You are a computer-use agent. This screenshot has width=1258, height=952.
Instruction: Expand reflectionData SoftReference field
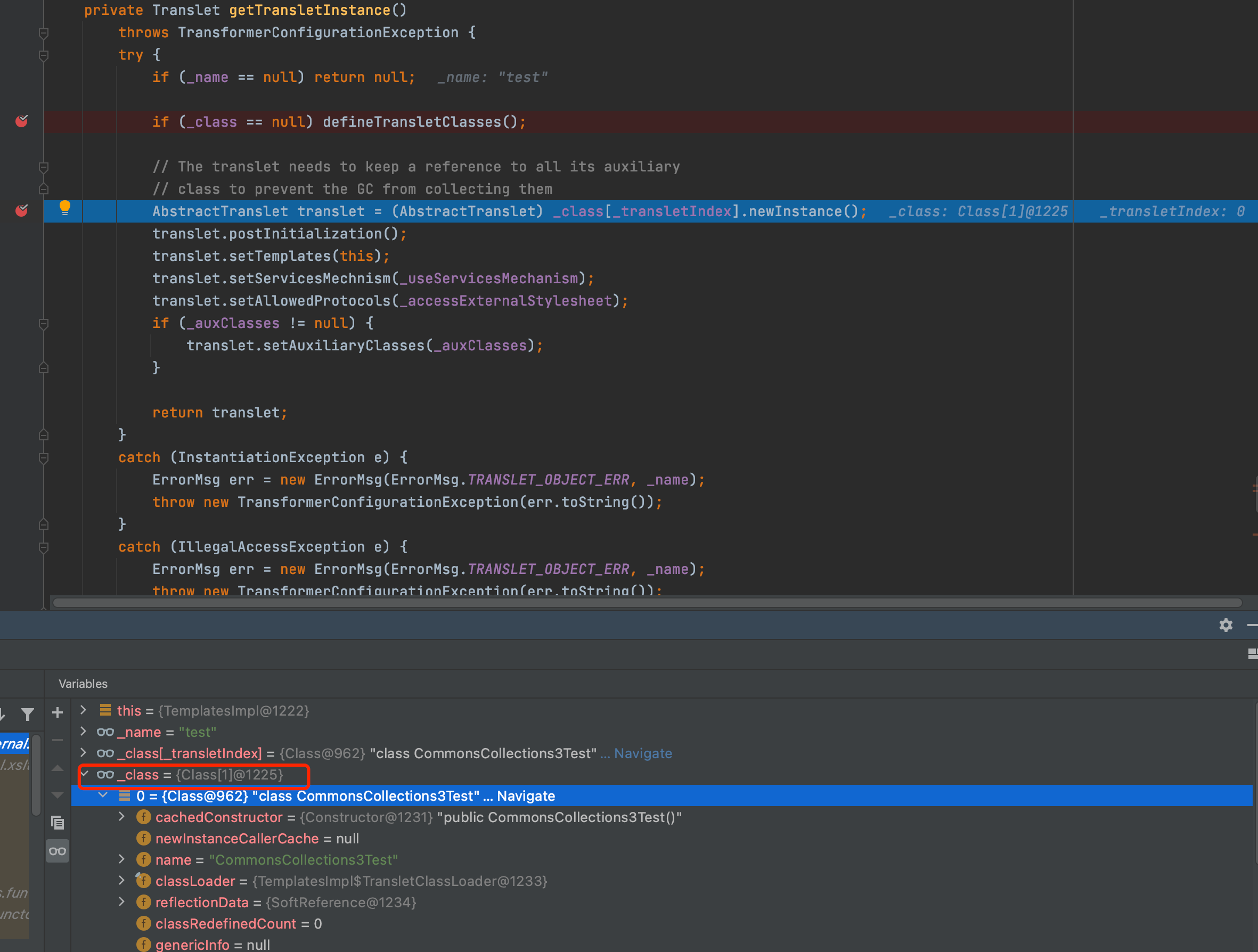[122, 902]
